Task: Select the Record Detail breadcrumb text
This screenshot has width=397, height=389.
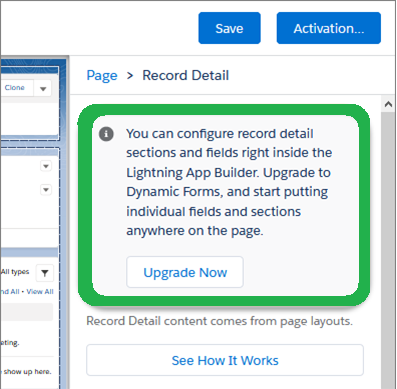Action: click(186, 75)
